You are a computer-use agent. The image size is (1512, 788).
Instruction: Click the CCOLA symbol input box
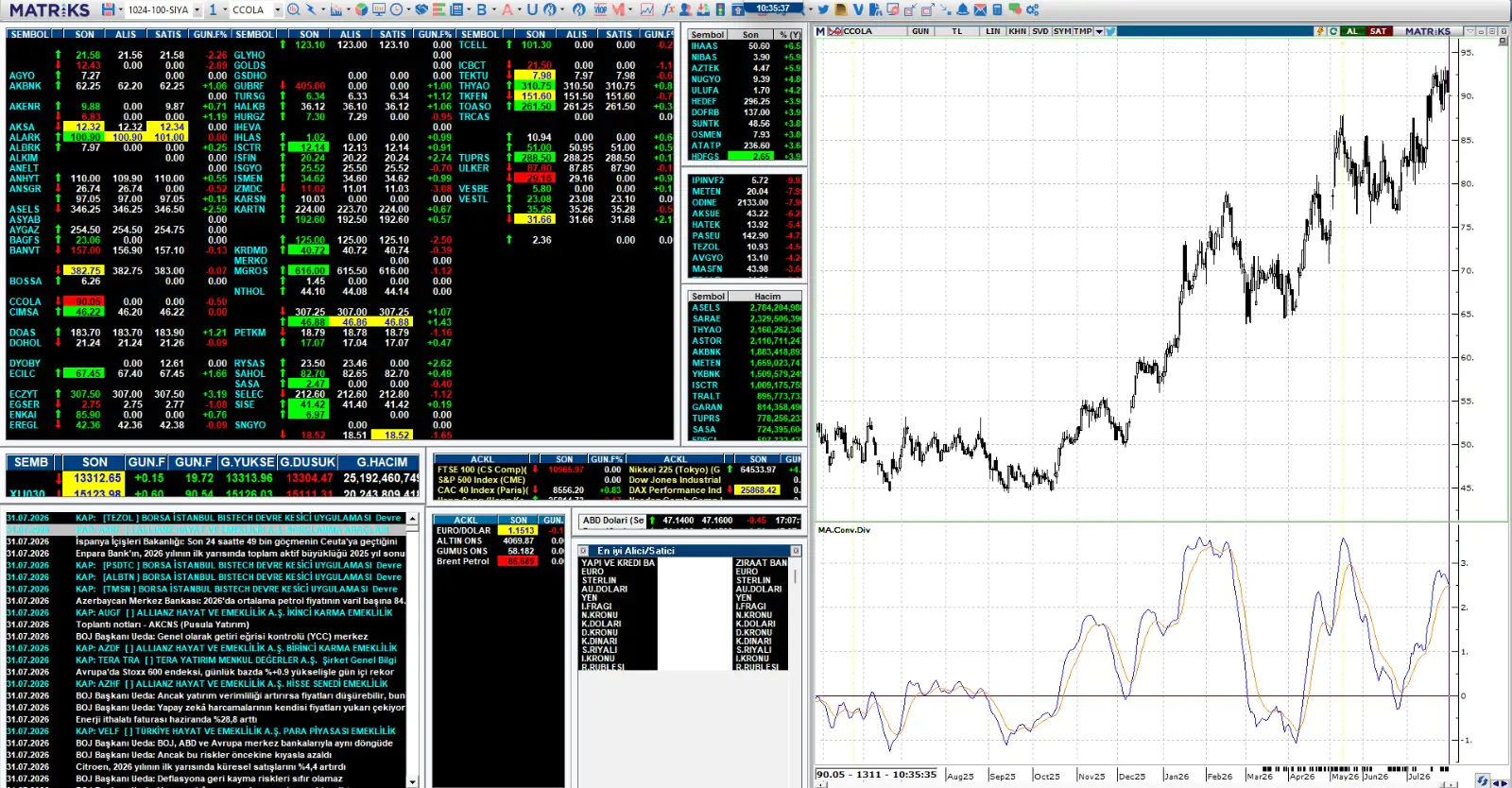[250, 10]
